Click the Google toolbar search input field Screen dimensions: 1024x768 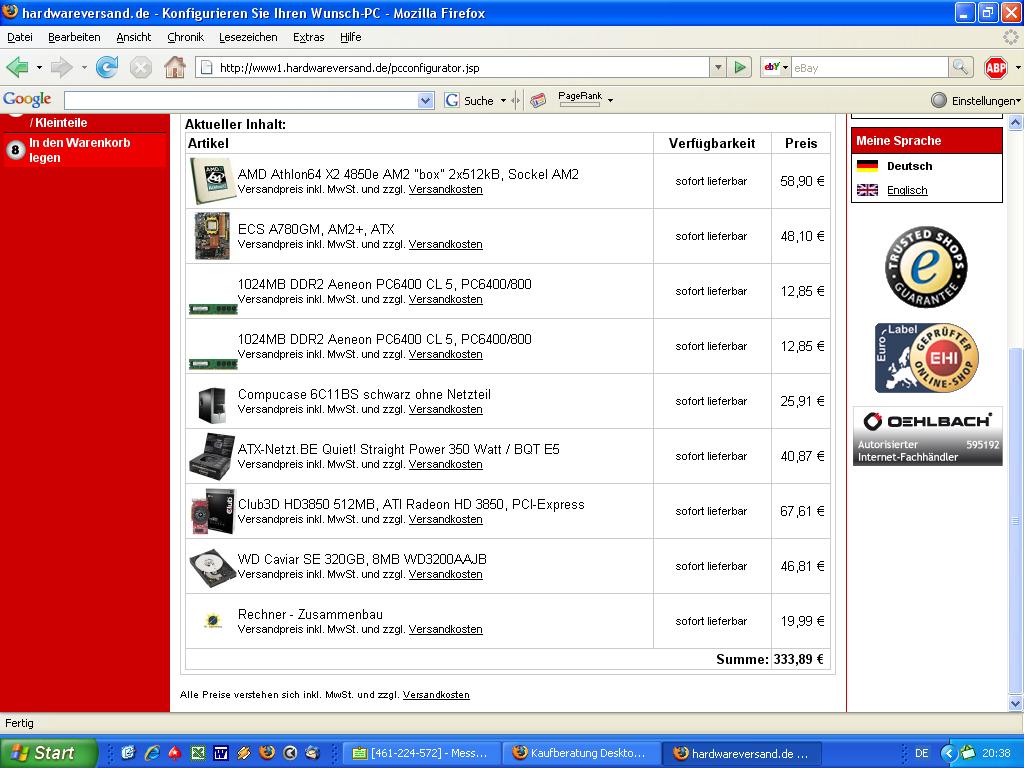pyautogui.click(x=242, y=101)
